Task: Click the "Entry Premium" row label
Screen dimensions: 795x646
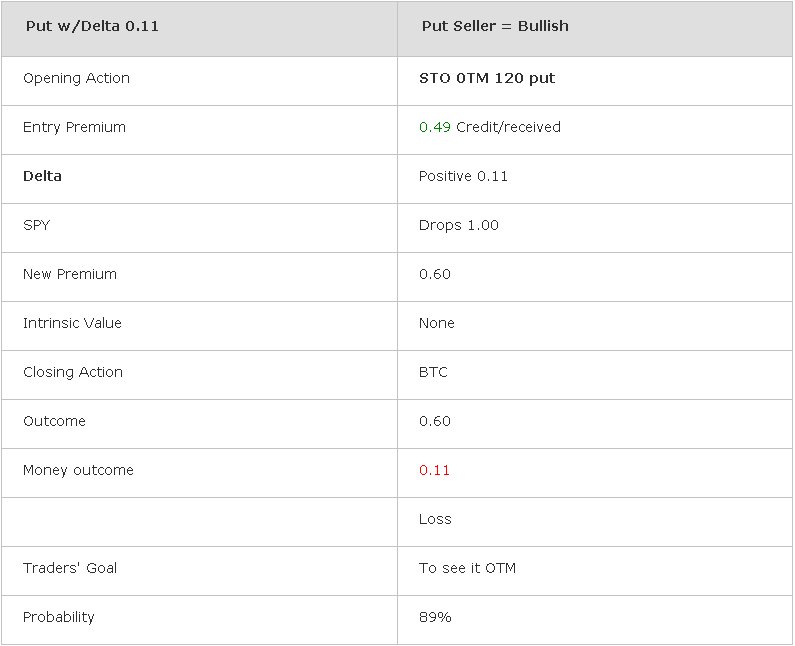Action: click(74, 127)
